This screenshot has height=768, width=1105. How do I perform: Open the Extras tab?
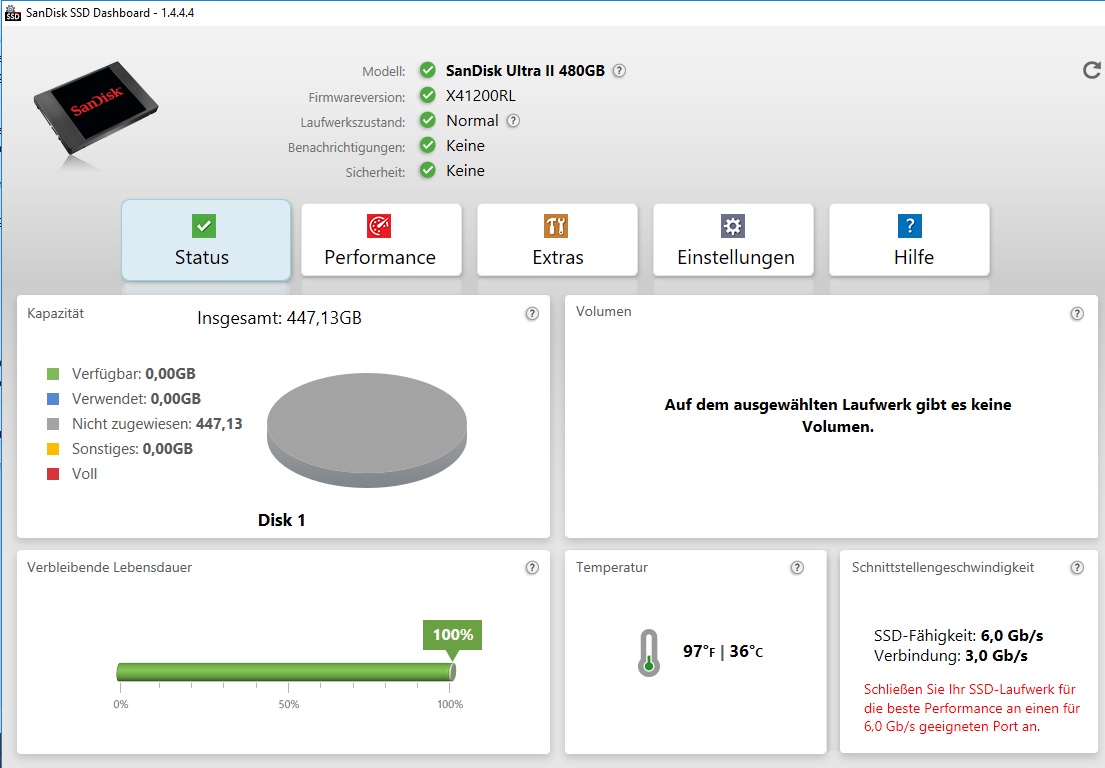coord(557,240)
